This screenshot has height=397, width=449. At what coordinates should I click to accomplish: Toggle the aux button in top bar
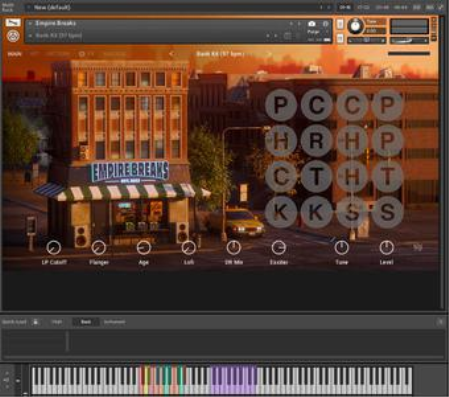430,7
